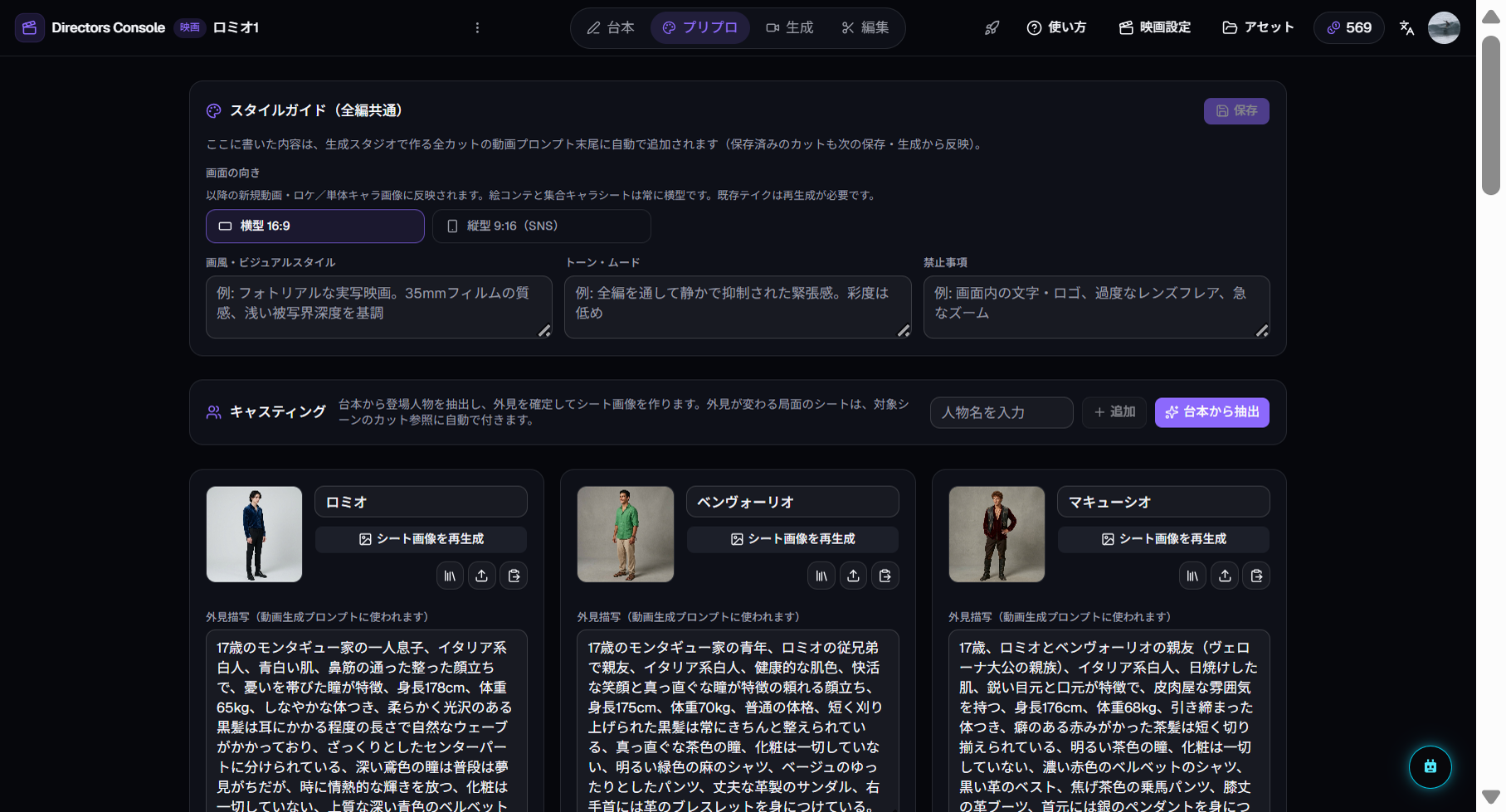Paste clipboard image for ロミオ
The image size is (1506, 812).
[x=514, y=576]
